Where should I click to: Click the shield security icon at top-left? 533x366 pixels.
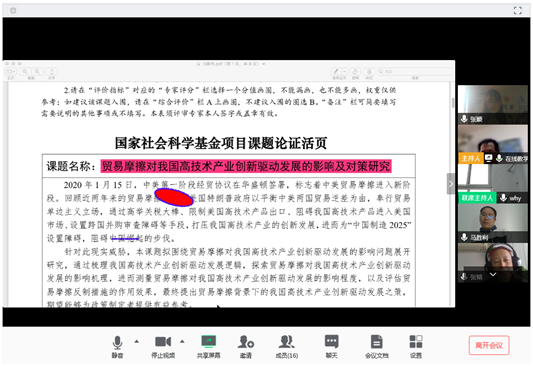13,11
